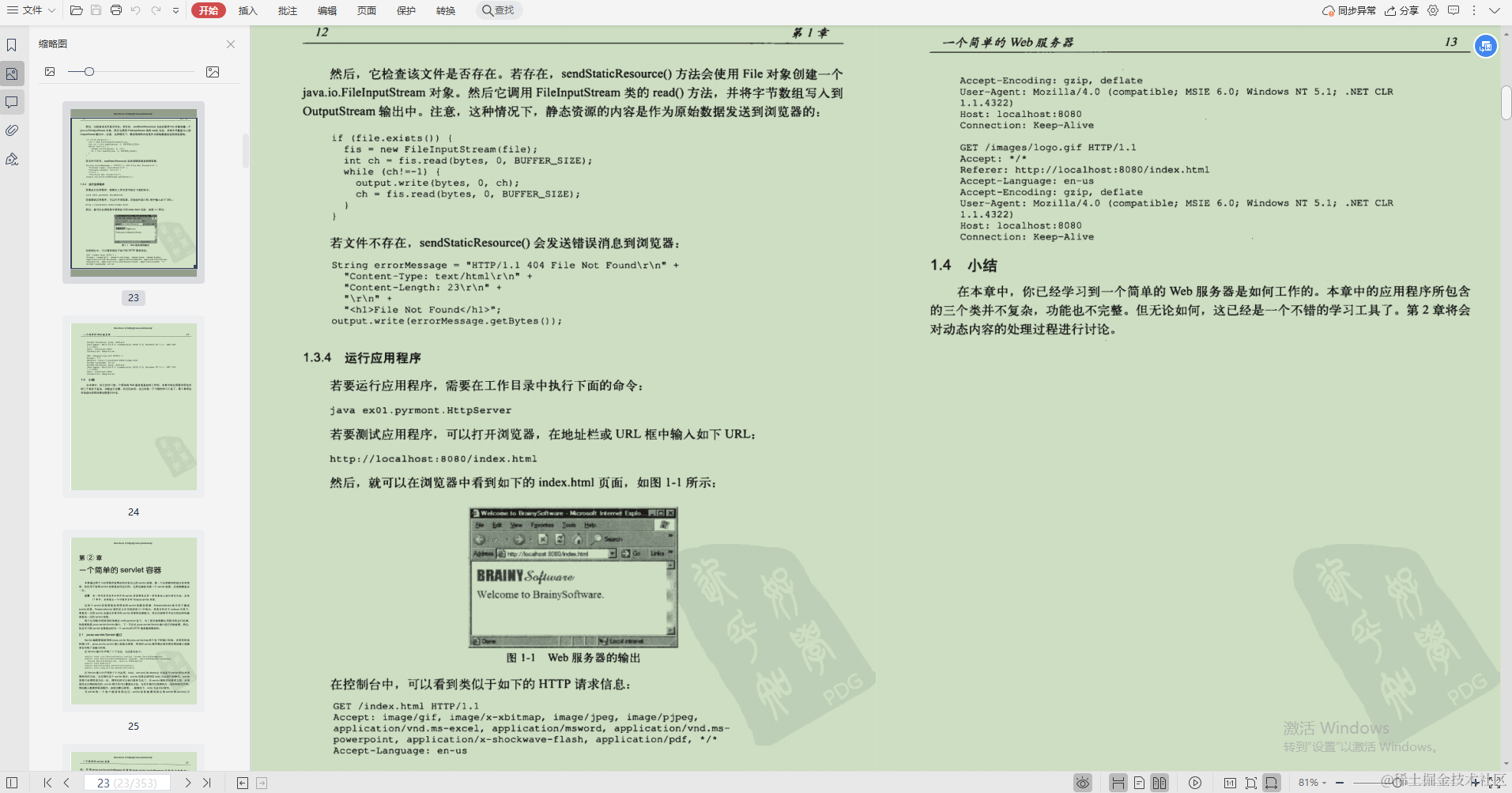Open a file using the folder icon
Viewport: 1512px width, 793px height.
[x=75, y=10]
